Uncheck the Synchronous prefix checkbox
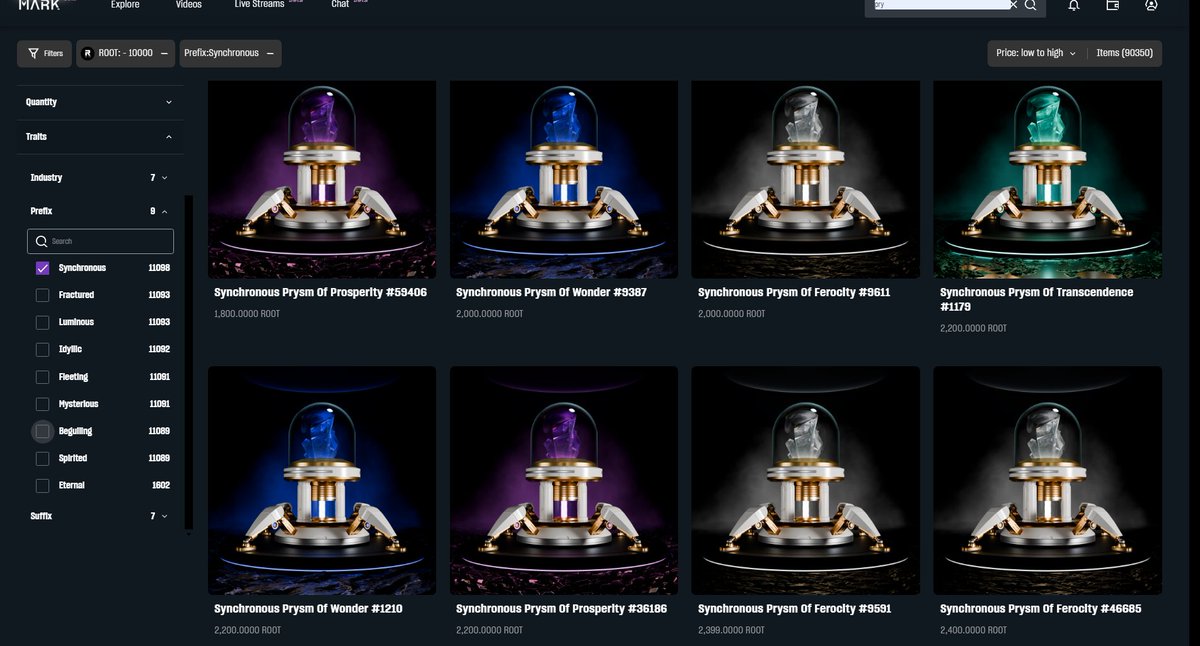Screen dimensions: 1200x646 (42, 268)
